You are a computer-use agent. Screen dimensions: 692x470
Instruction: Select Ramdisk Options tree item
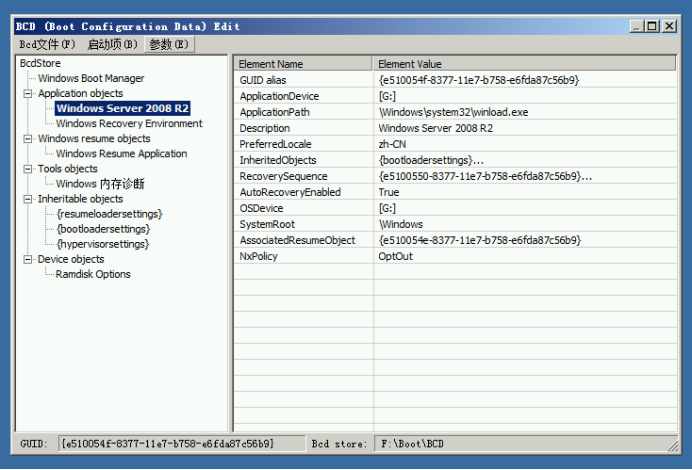[x=93, y=274]
